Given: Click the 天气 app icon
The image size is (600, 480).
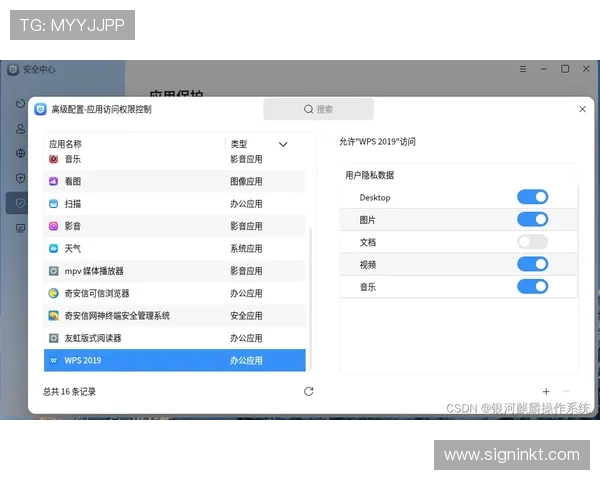Looking at the screenshot, I should [54, 248].
